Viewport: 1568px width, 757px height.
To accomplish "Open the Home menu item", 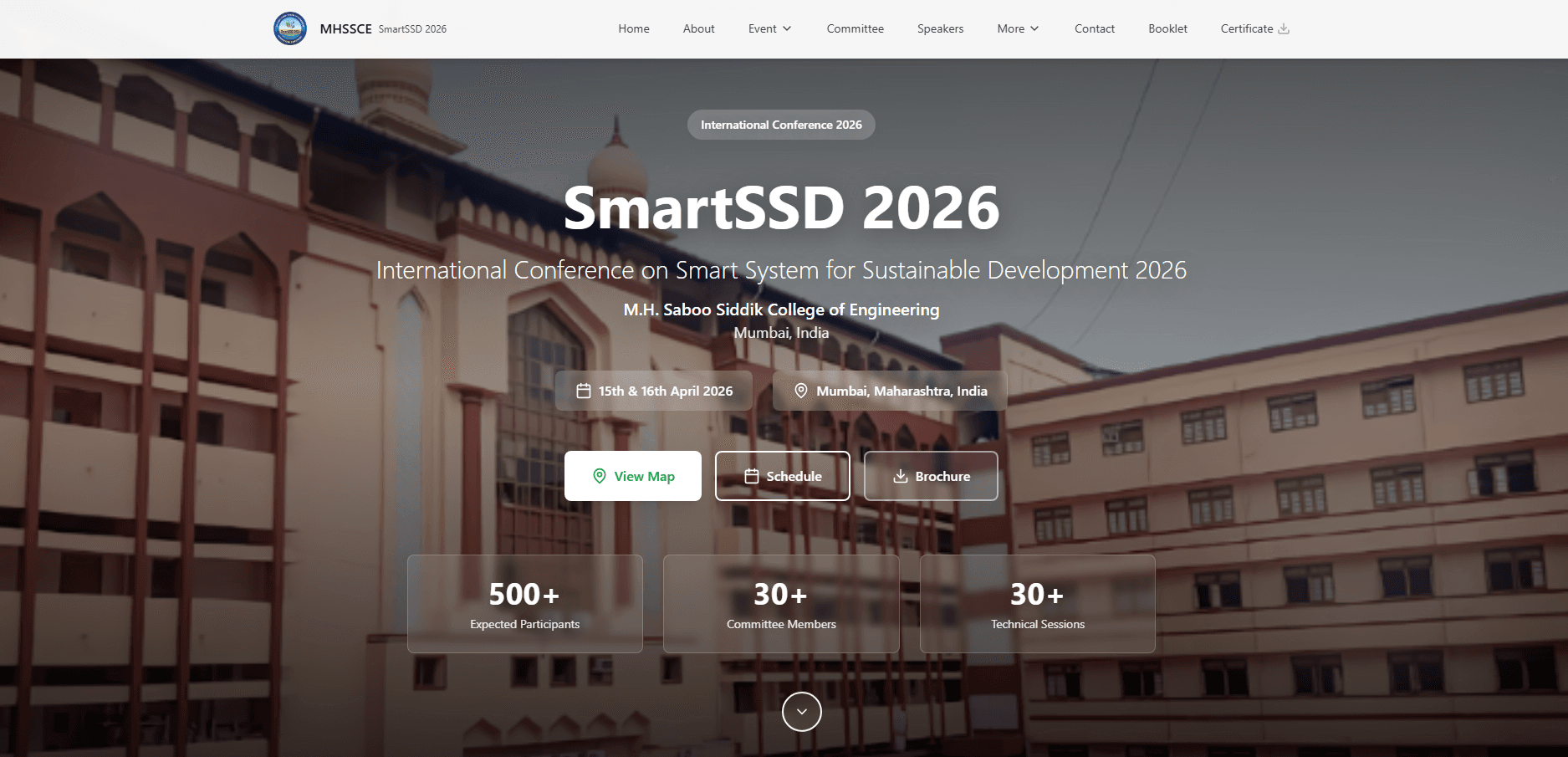I will (634, 28).
